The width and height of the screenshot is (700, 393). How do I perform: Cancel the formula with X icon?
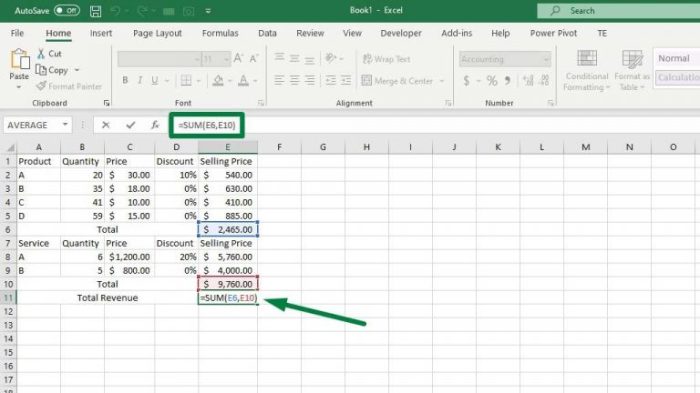[106, 125]
